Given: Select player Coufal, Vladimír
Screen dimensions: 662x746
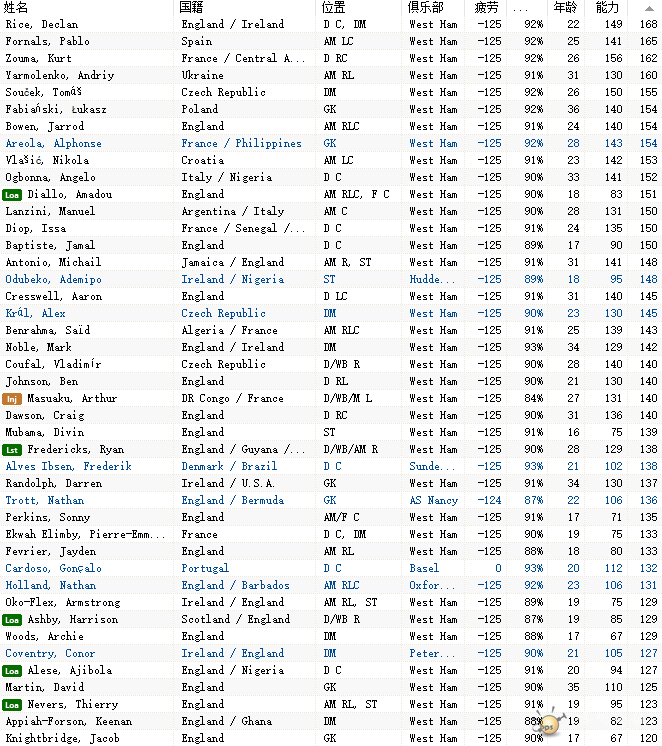Looking at the screenshot, I should pyautogui.click(x=53, y=364).
